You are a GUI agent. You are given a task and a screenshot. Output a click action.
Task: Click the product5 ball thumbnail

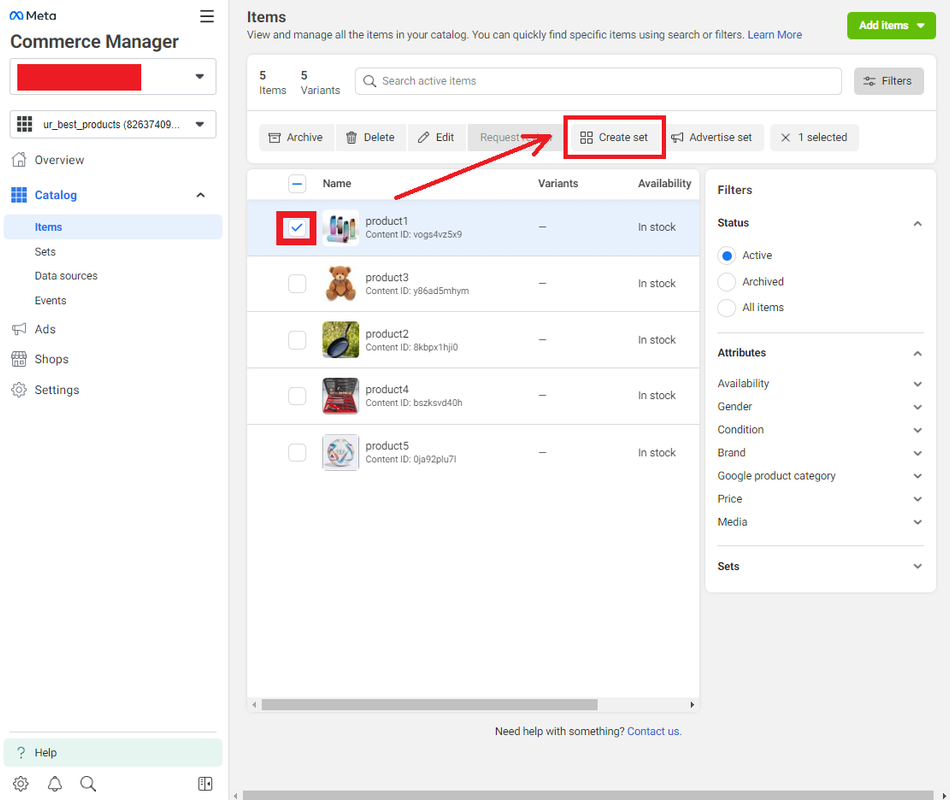coord(340,452)
